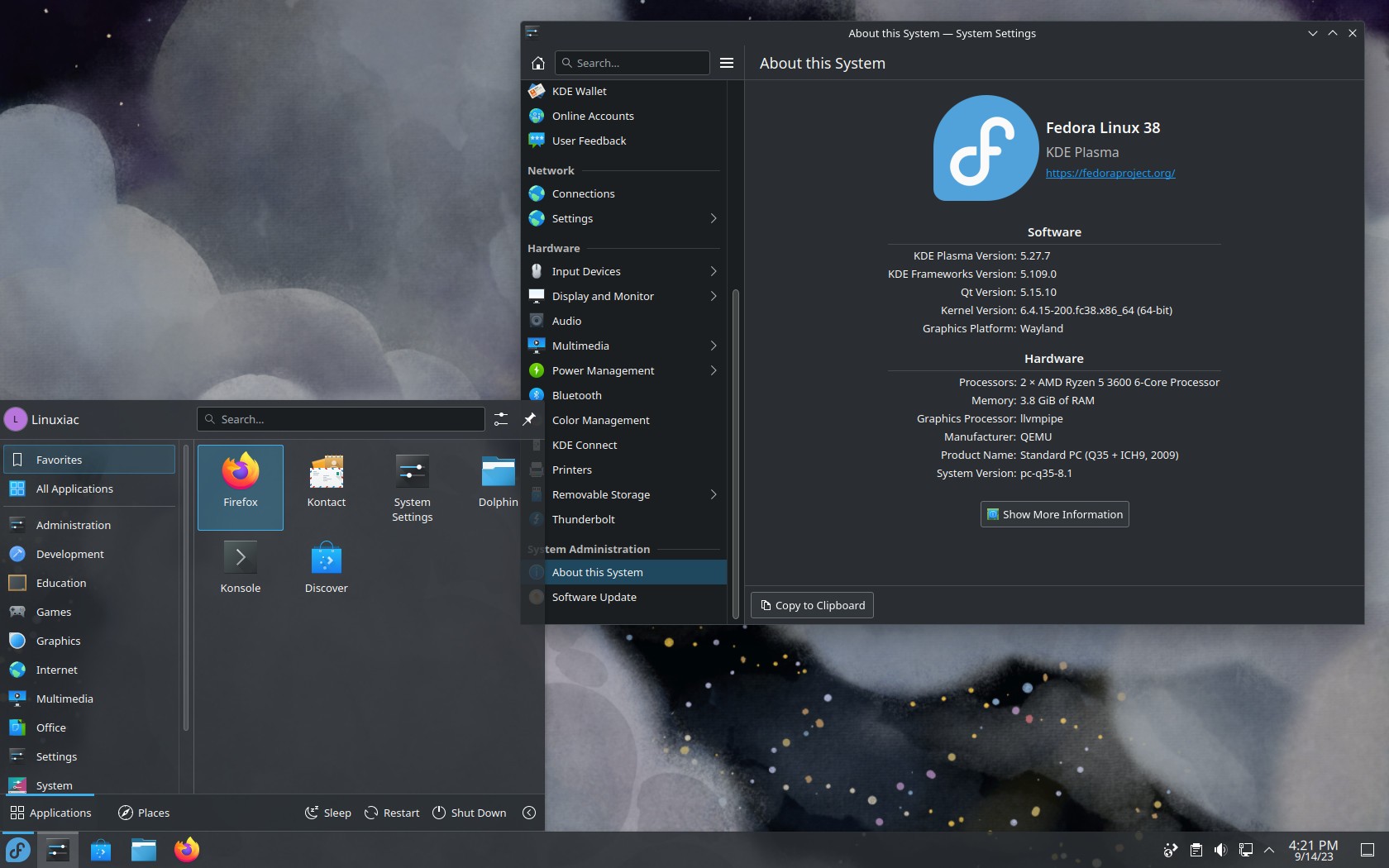1389x868 pixels.
Task: Open the Printers settings page
Action: pyautogui.click(x=571, y=470)
